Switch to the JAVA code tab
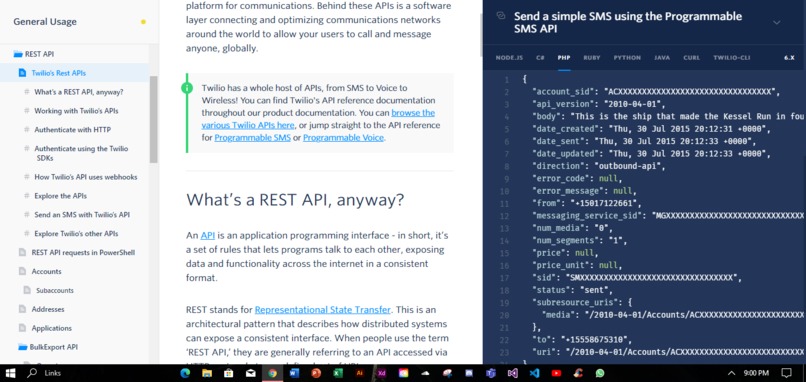 (662, 58)
